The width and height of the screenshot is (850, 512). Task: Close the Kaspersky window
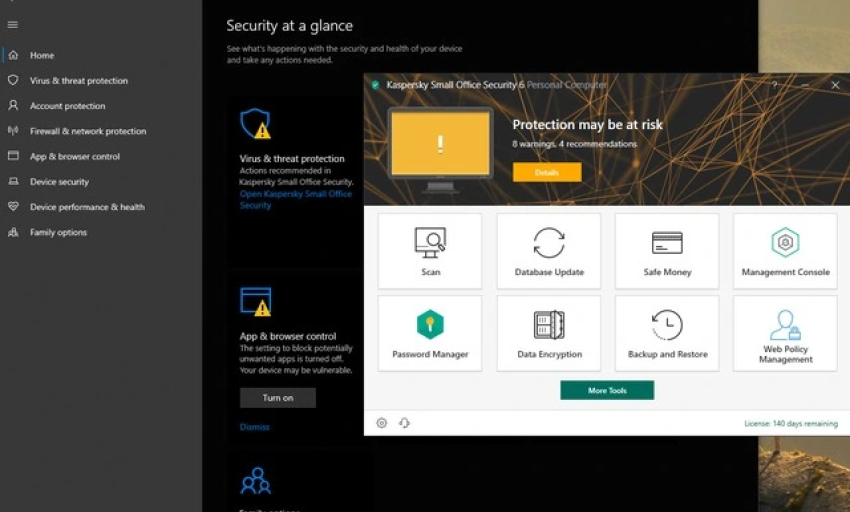click(835, 85)
